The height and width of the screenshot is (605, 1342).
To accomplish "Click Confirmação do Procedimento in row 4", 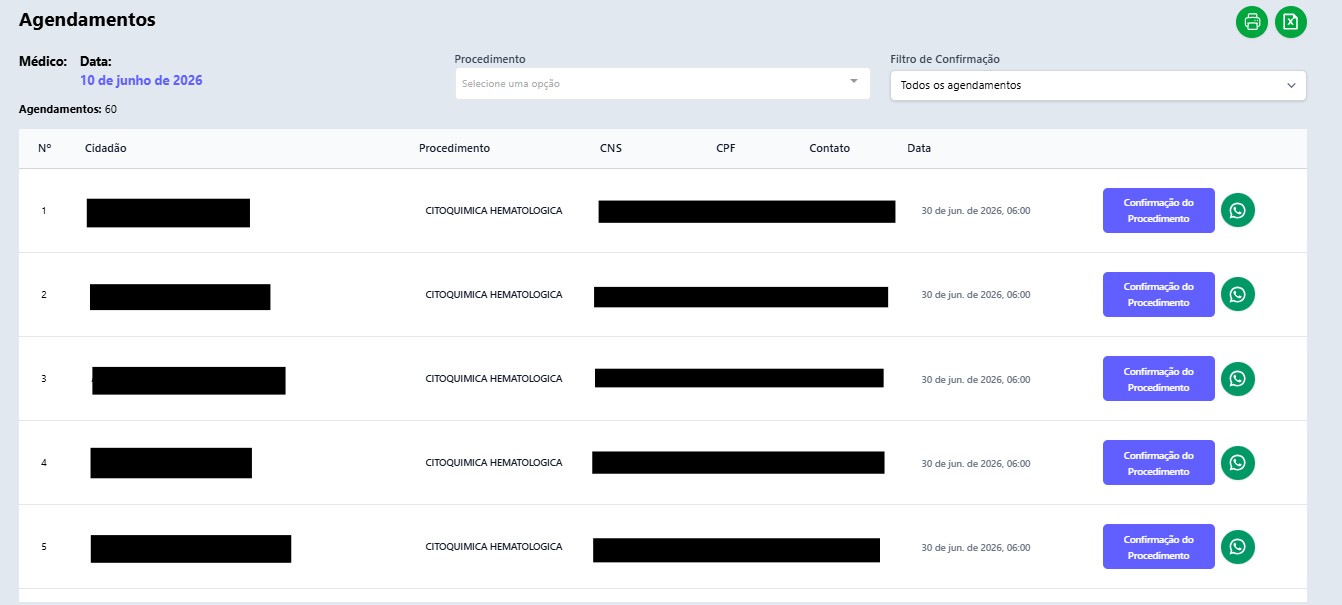I will (1158, 462).
